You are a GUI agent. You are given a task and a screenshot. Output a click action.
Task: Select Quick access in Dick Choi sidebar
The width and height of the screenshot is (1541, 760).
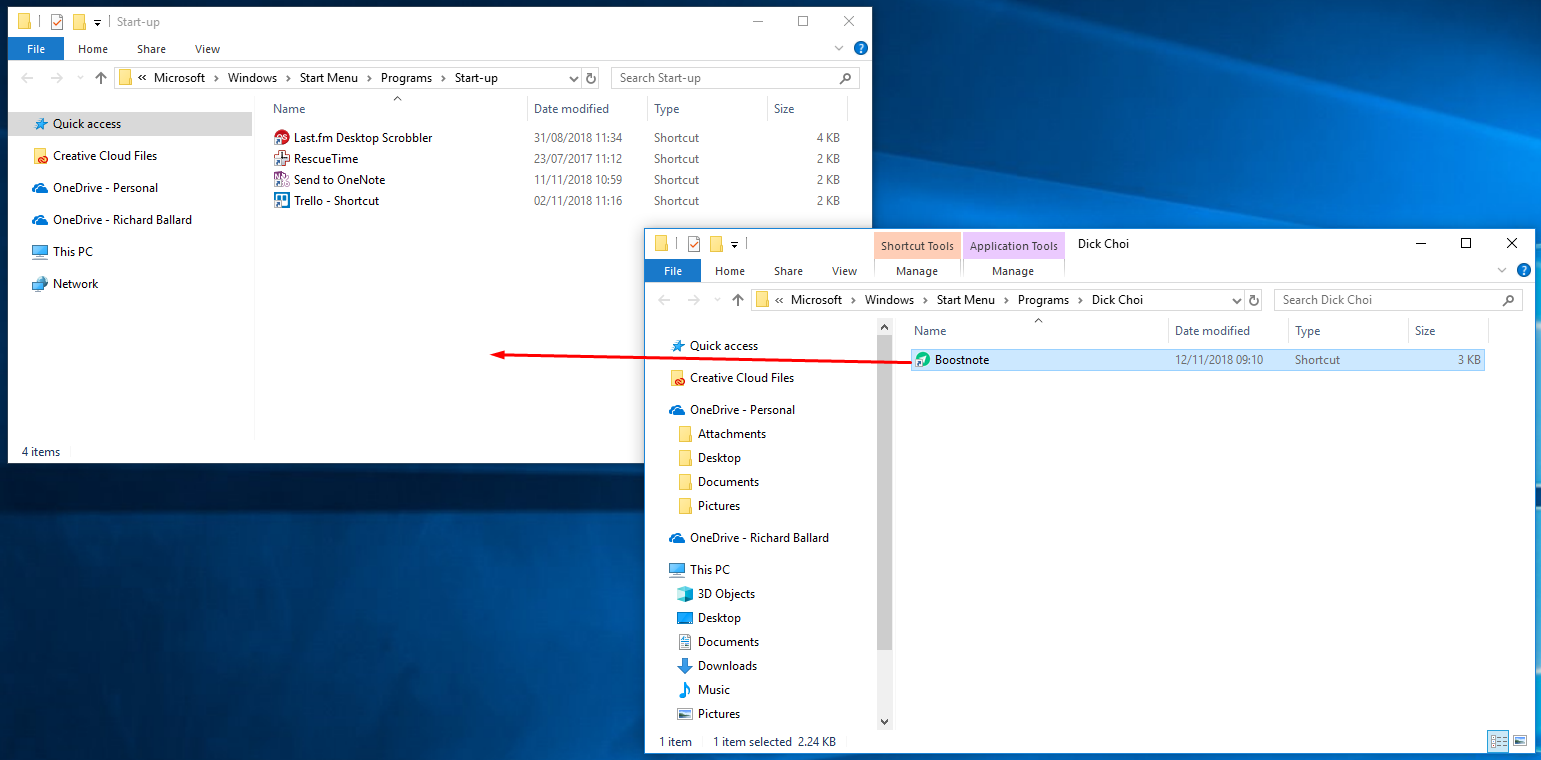click(x=714, y=346)
